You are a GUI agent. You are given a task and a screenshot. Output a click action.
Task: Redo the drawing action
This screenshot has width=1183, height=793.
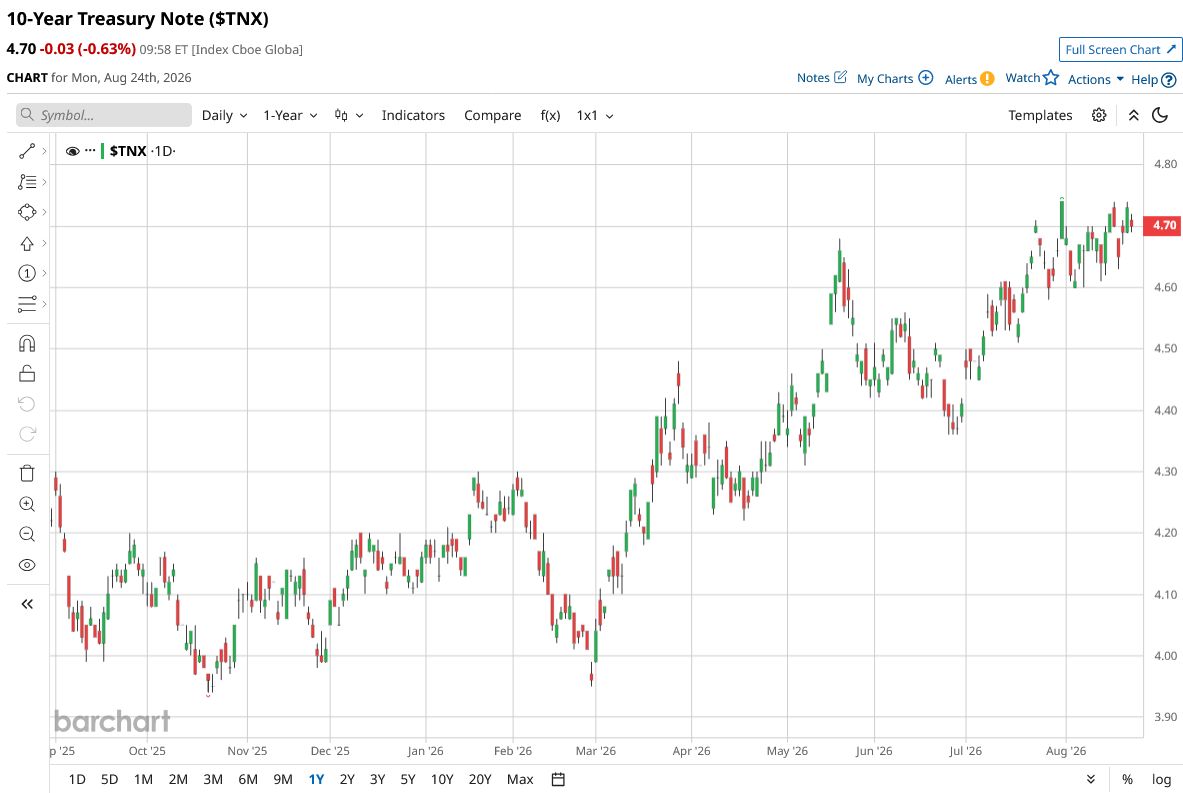click(x=26, y=434)
